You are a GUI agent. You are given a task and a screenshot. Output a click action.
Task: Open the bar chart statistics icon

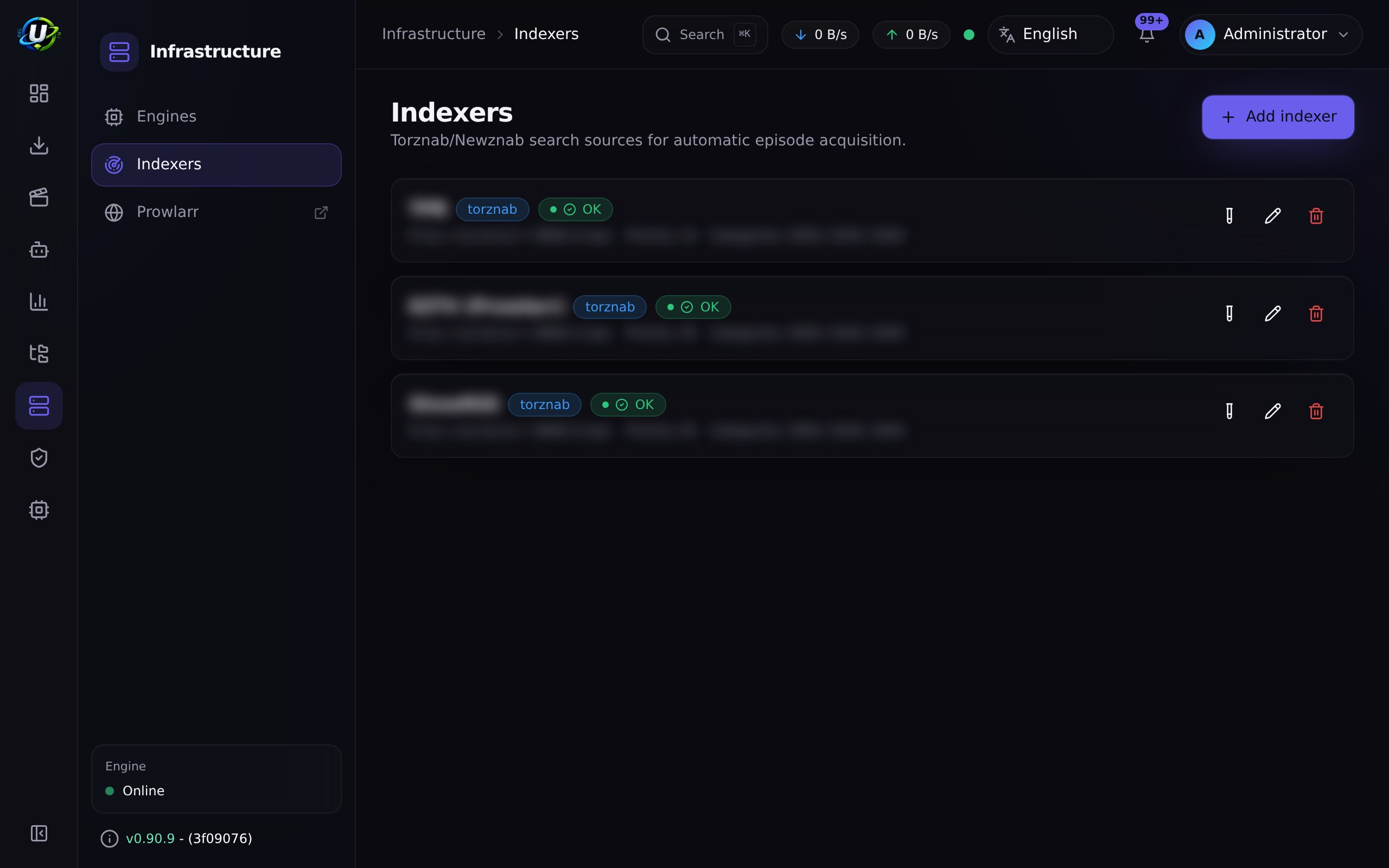pos(39,302)
